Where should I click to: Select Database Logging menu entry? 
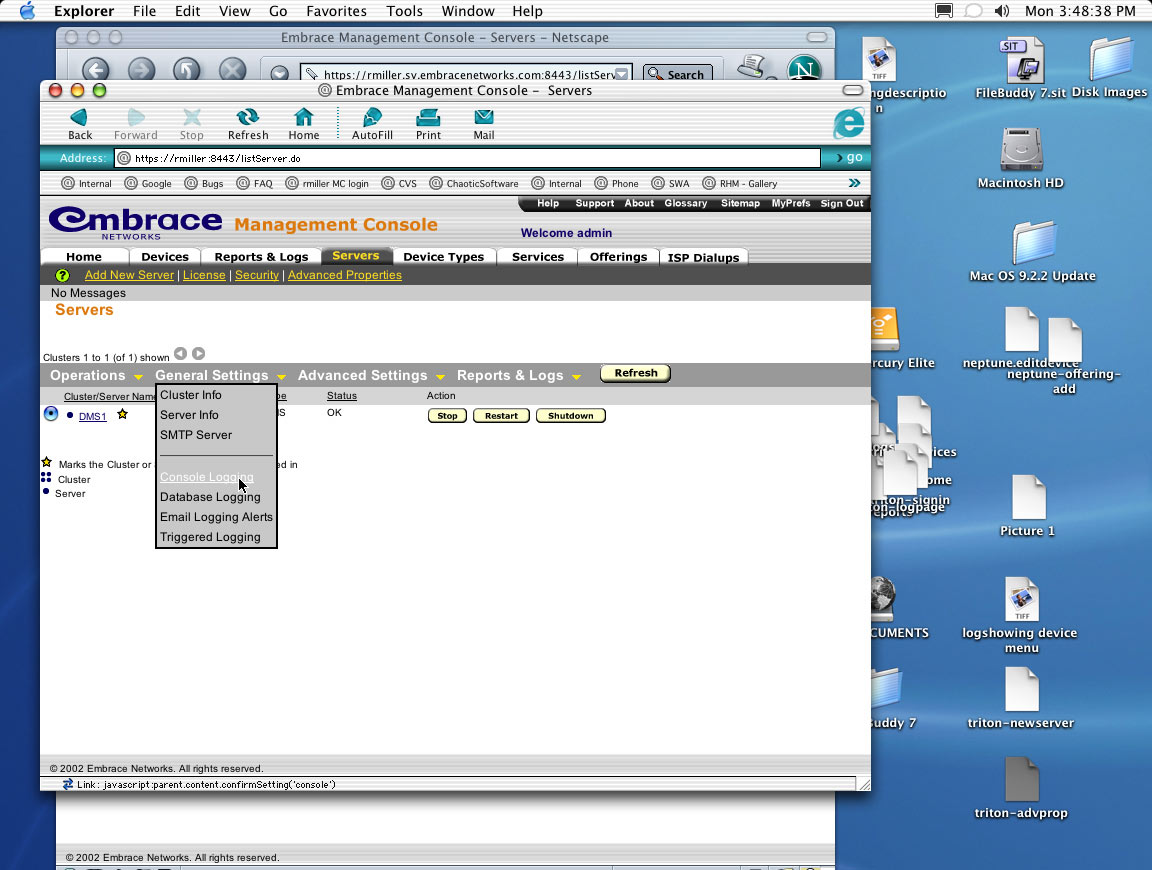[210, 497]
